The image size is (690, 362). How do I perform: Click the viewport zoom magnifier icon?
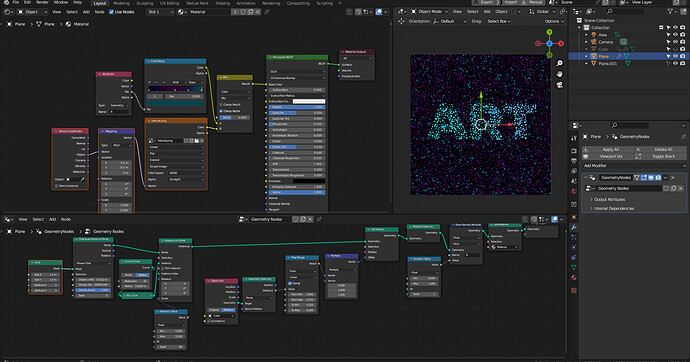[559, 64]
